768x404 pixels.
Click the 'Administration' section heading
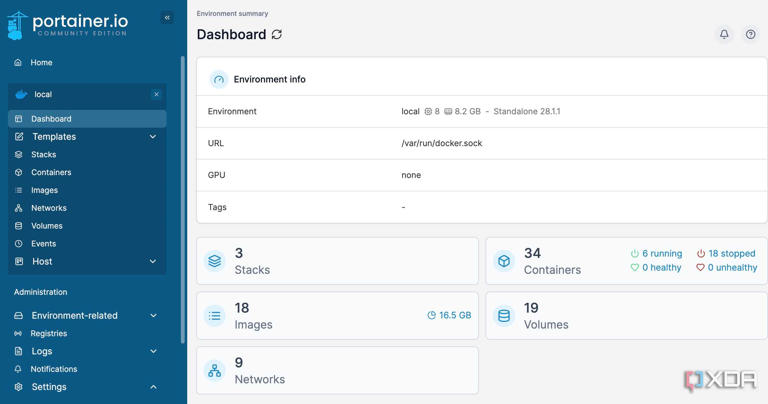coord(41,292)
